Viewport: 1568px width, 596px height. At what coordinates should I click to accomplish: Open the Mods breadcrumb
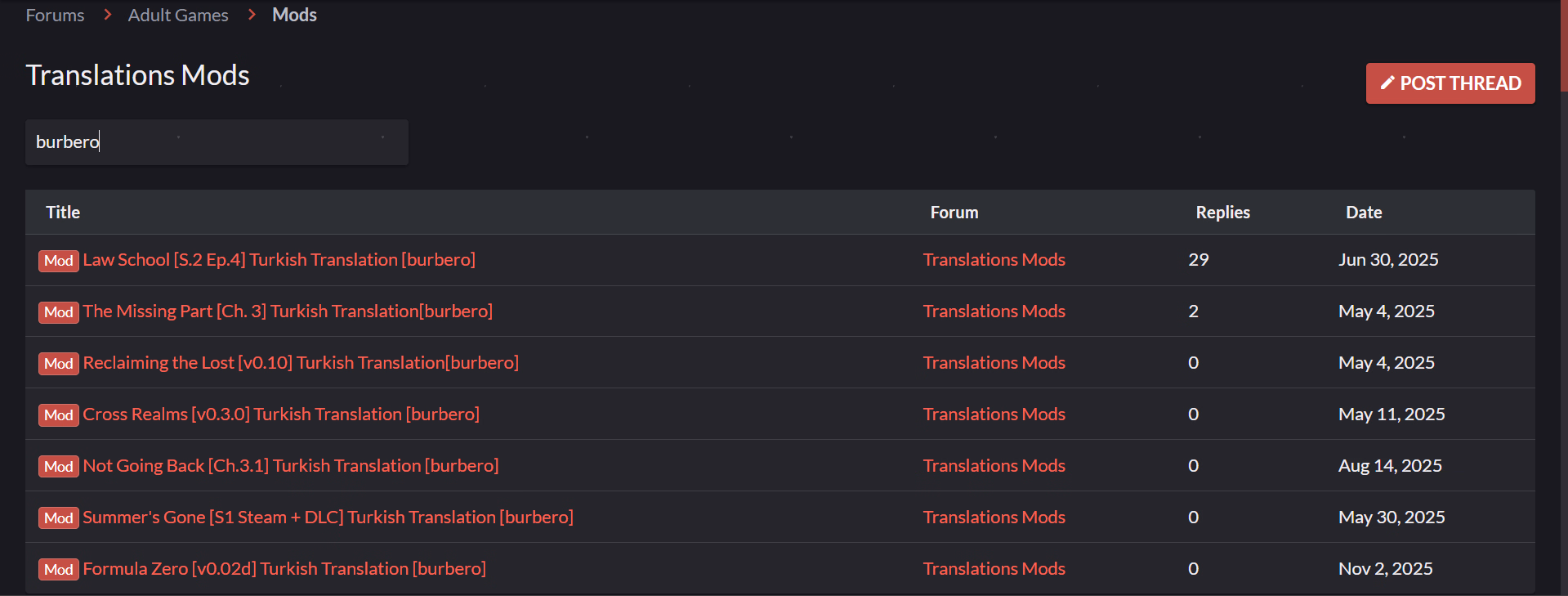294,16
